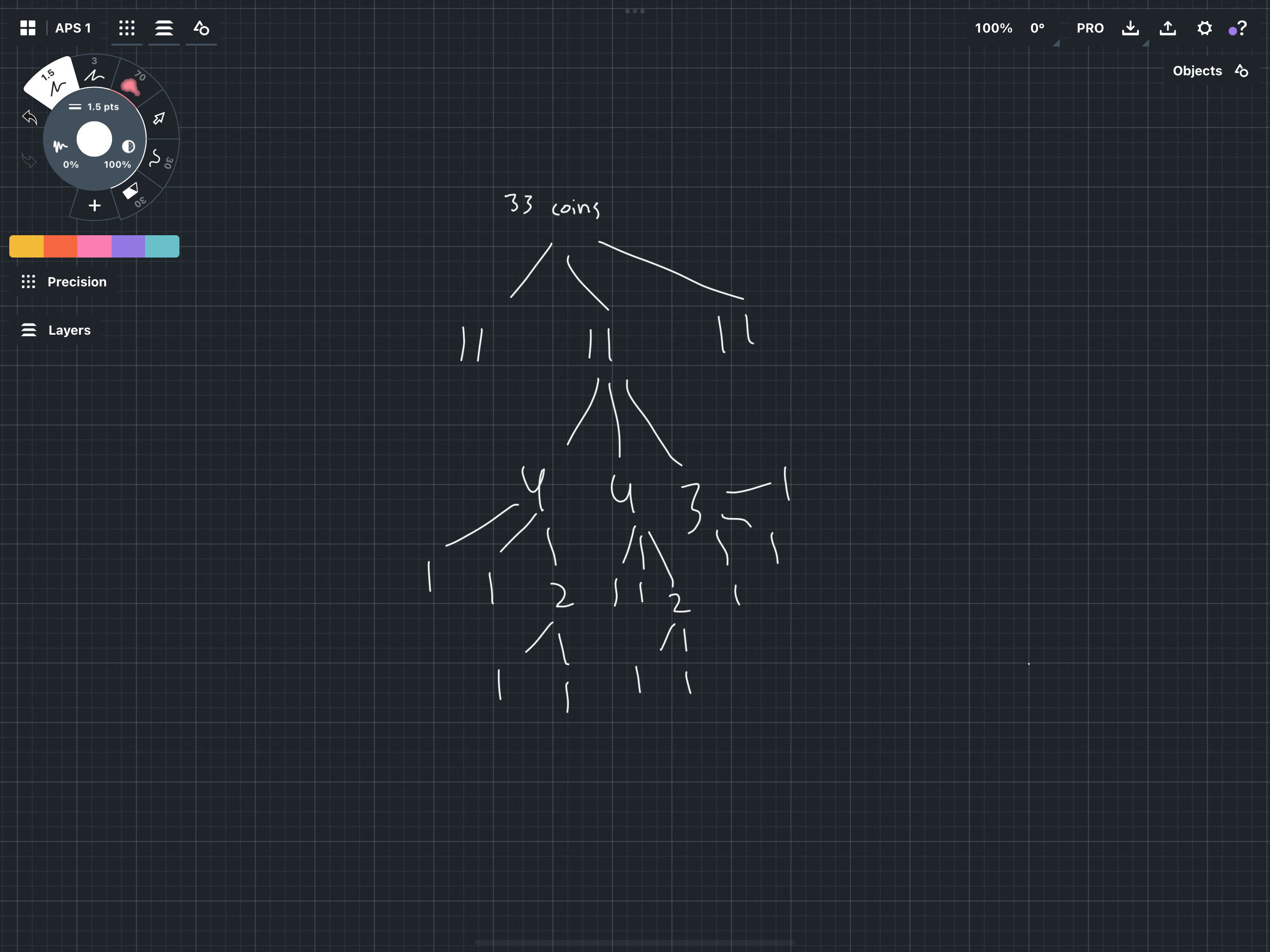The image size is (1270, 952).
Task: Open Settings gear icon
Action: [x=1204, y=28]
